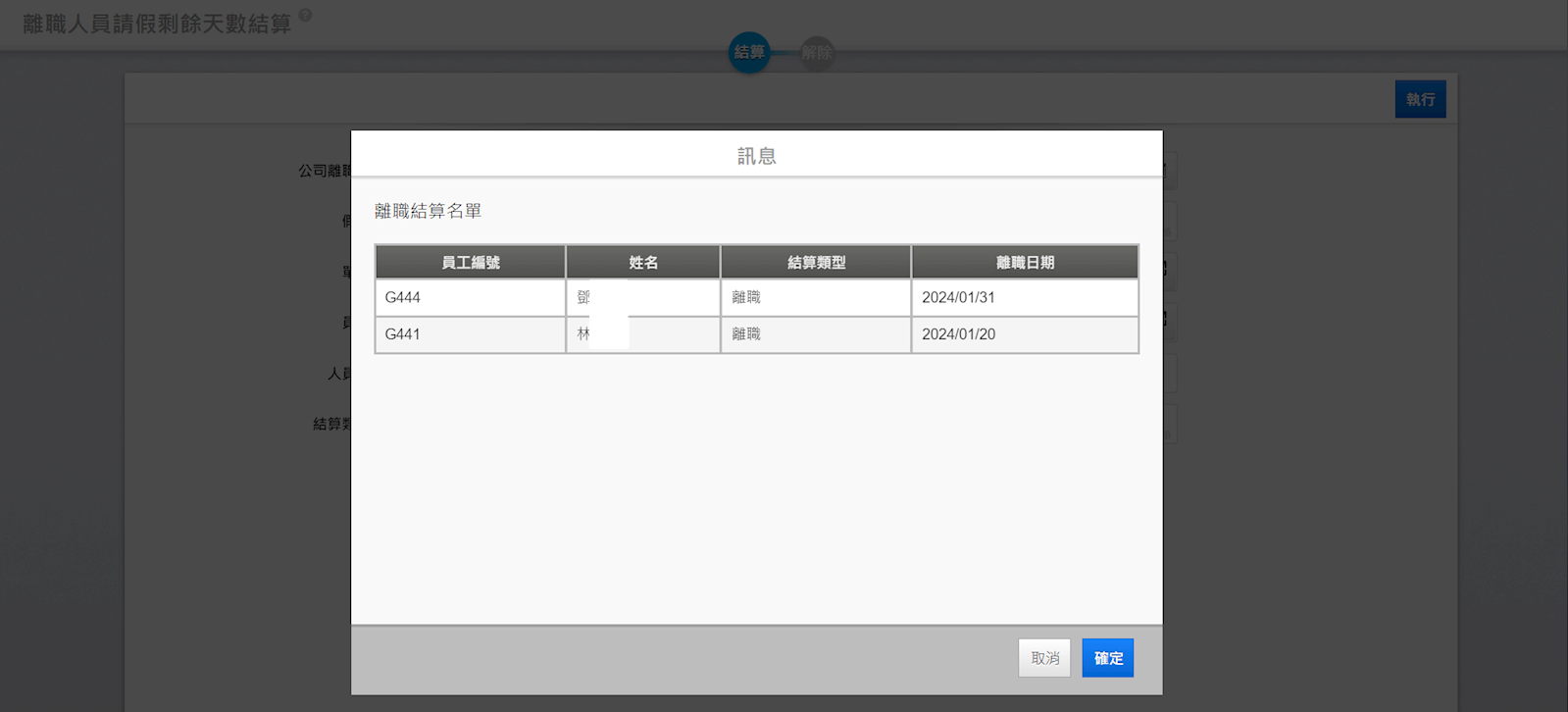The width and height of the screenshot is (1568, 712).
Task: Select the employee number cell G444
Action: 470,297
